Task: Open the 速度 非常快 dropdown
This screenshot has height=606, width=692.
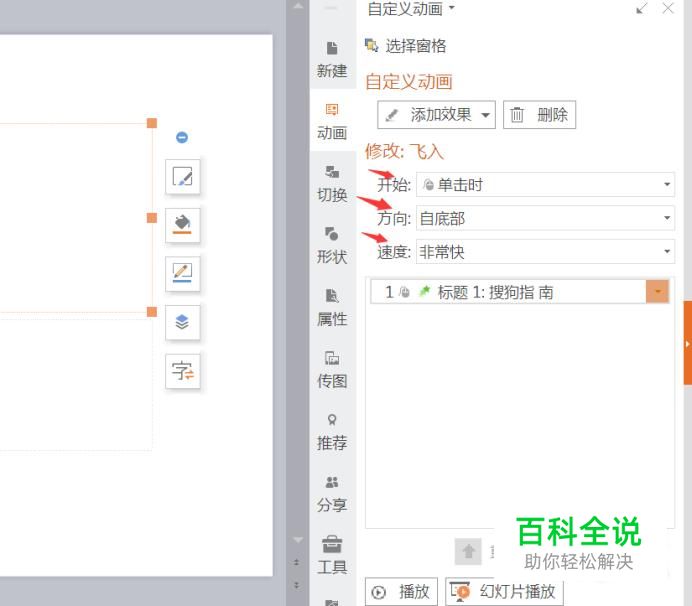Action: click(545, 252)
